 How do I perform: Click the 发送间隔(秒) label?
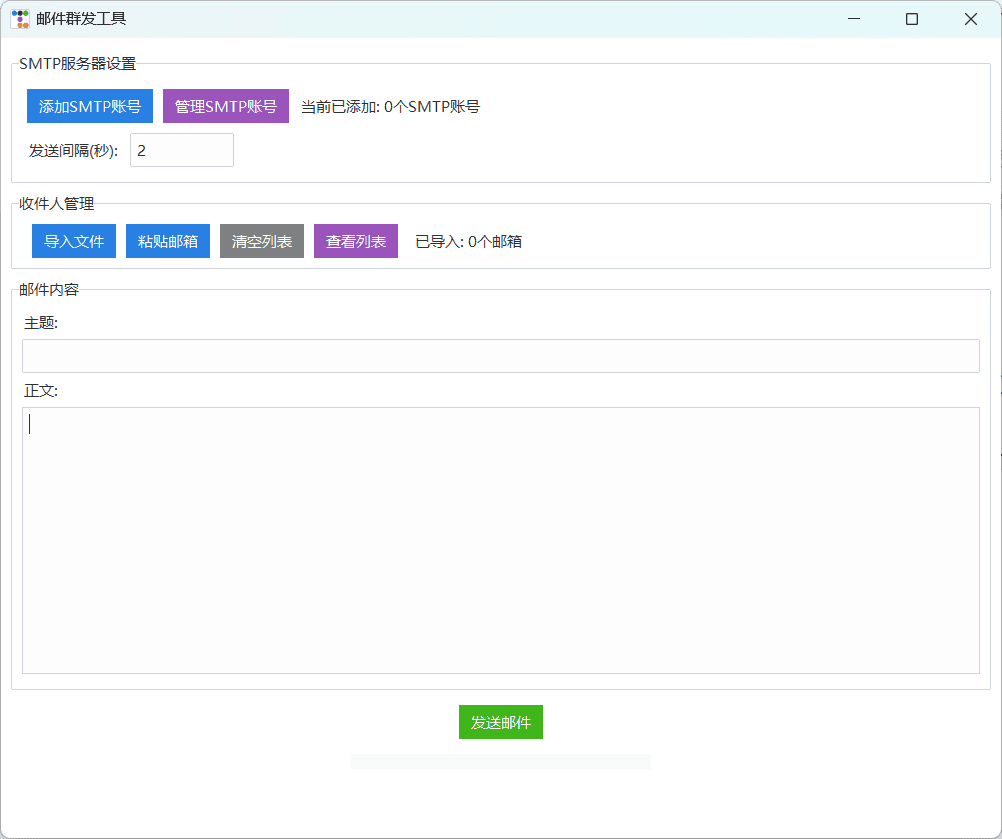tap(73, 151)
